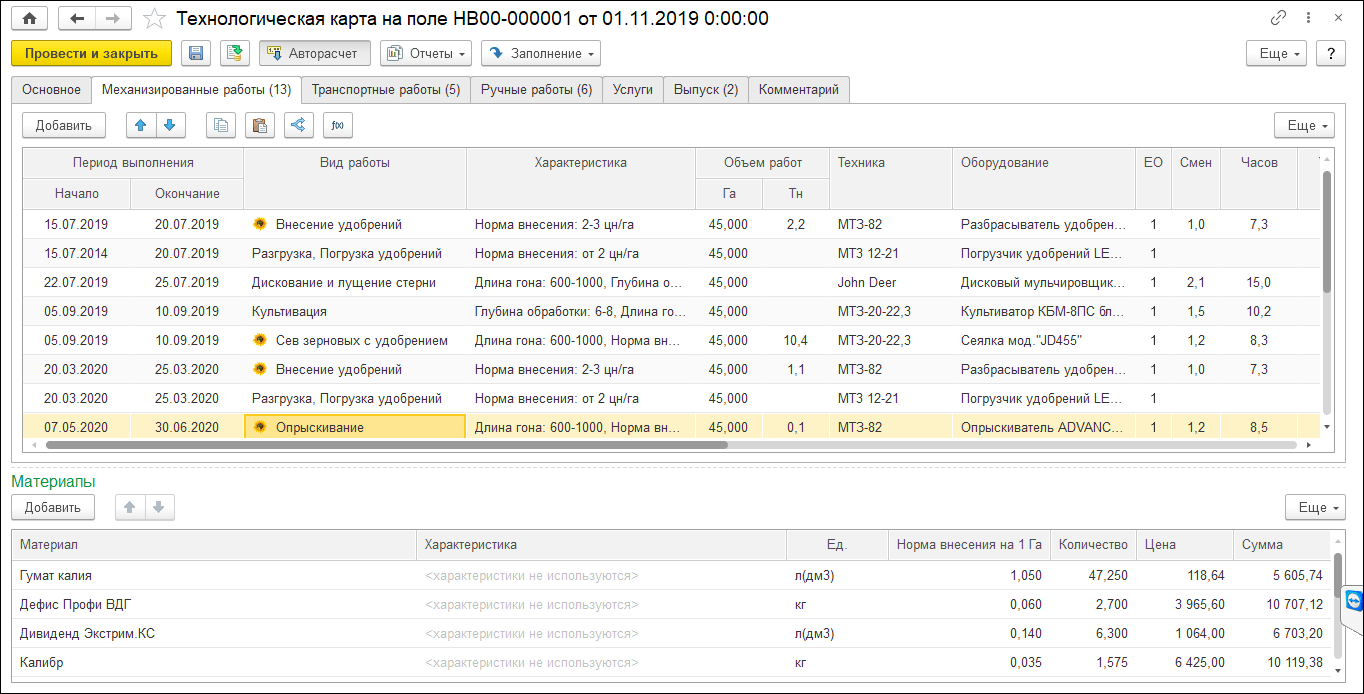Toggle the Авторасчет button
The height and width of the screenshot is (694, 1364).
pyautogui.click(x=315, y=53)
